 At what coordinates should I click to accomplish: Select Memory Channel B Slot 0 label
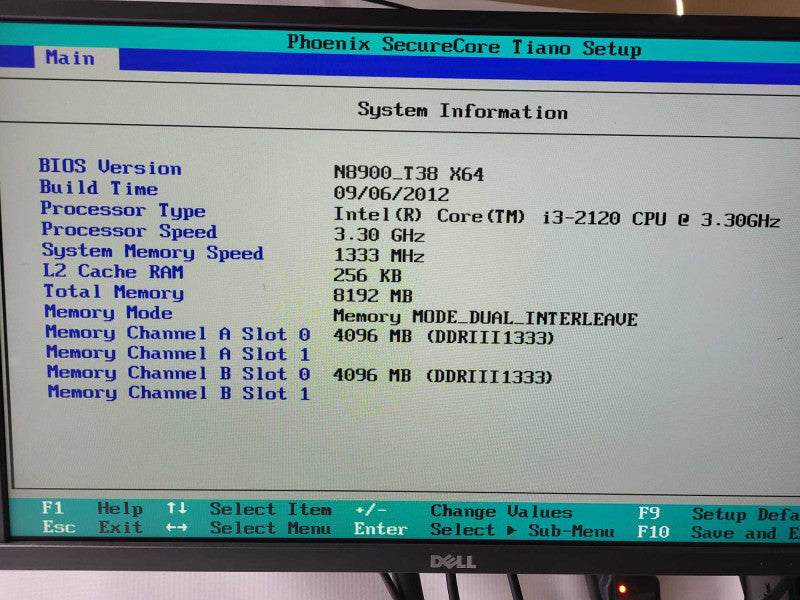click(179, 373)
